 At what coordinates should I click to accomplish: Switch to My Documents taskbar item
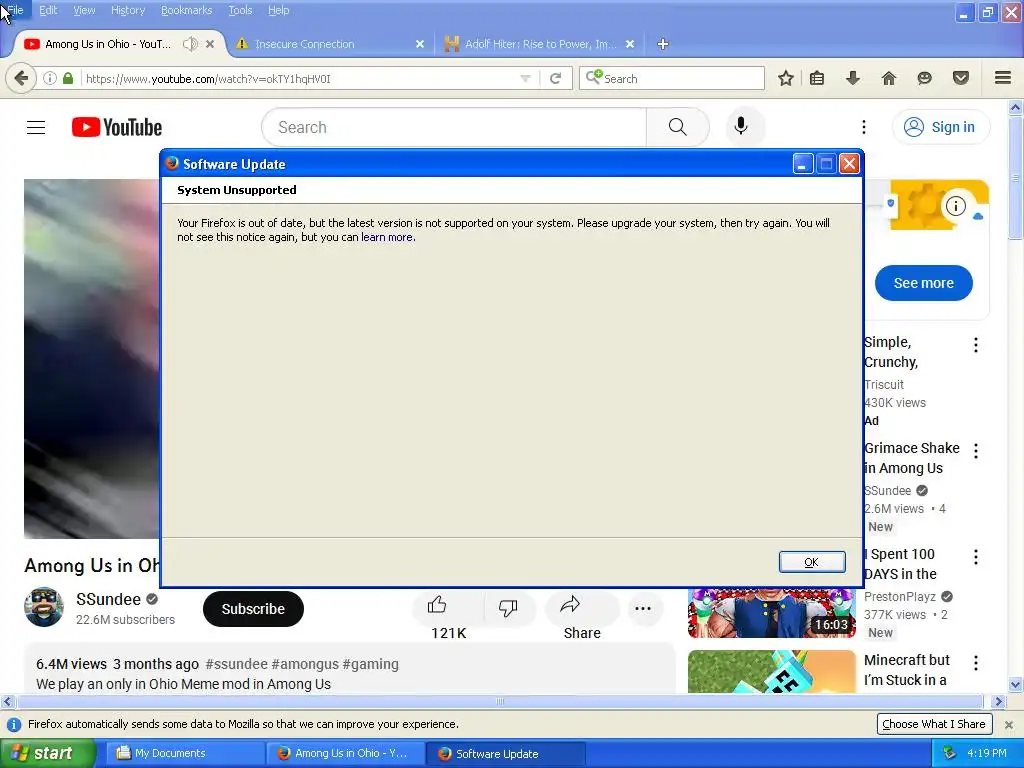184,754
